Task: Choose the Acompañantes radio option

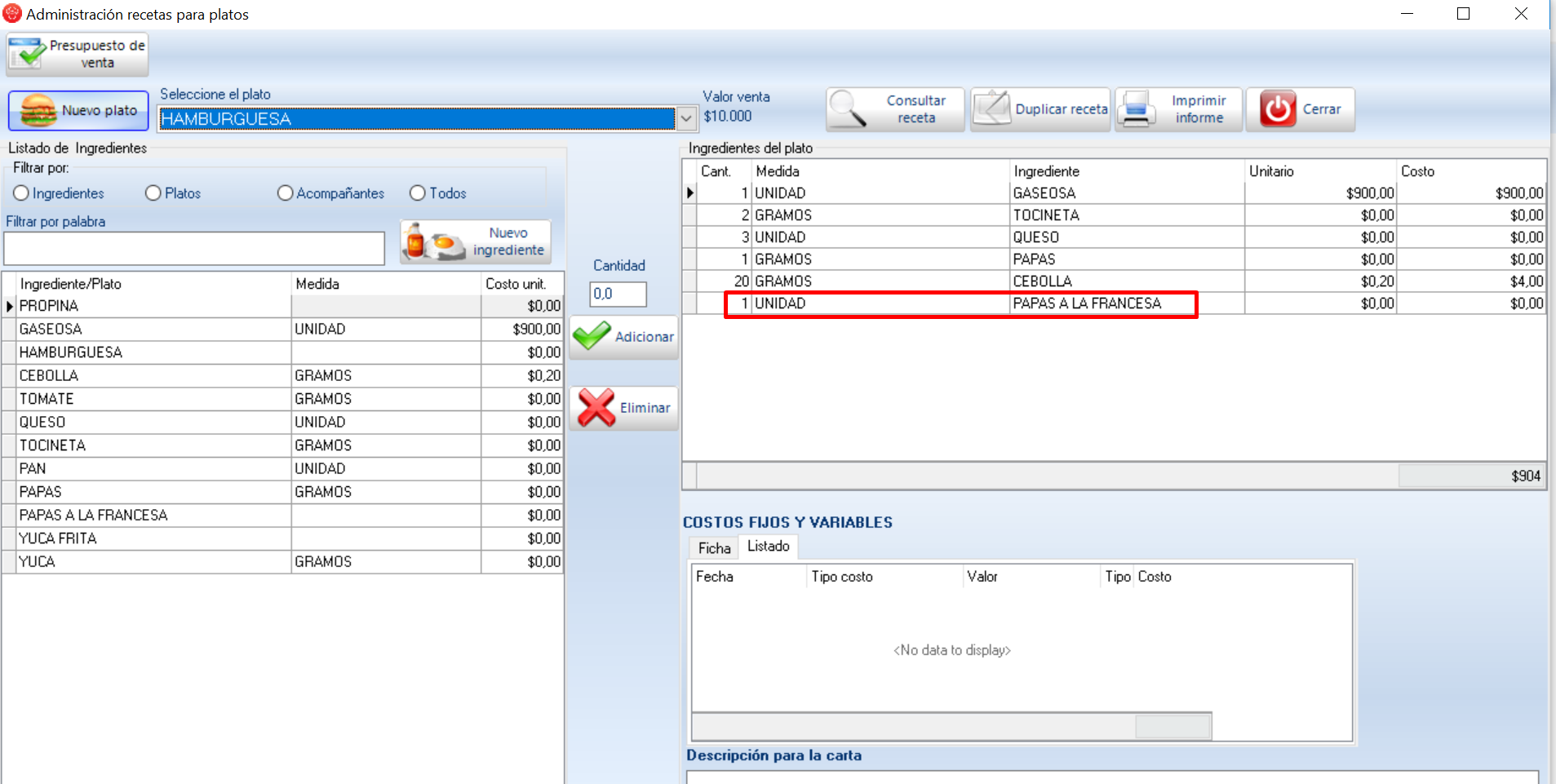Action: (x=285, y=193)
